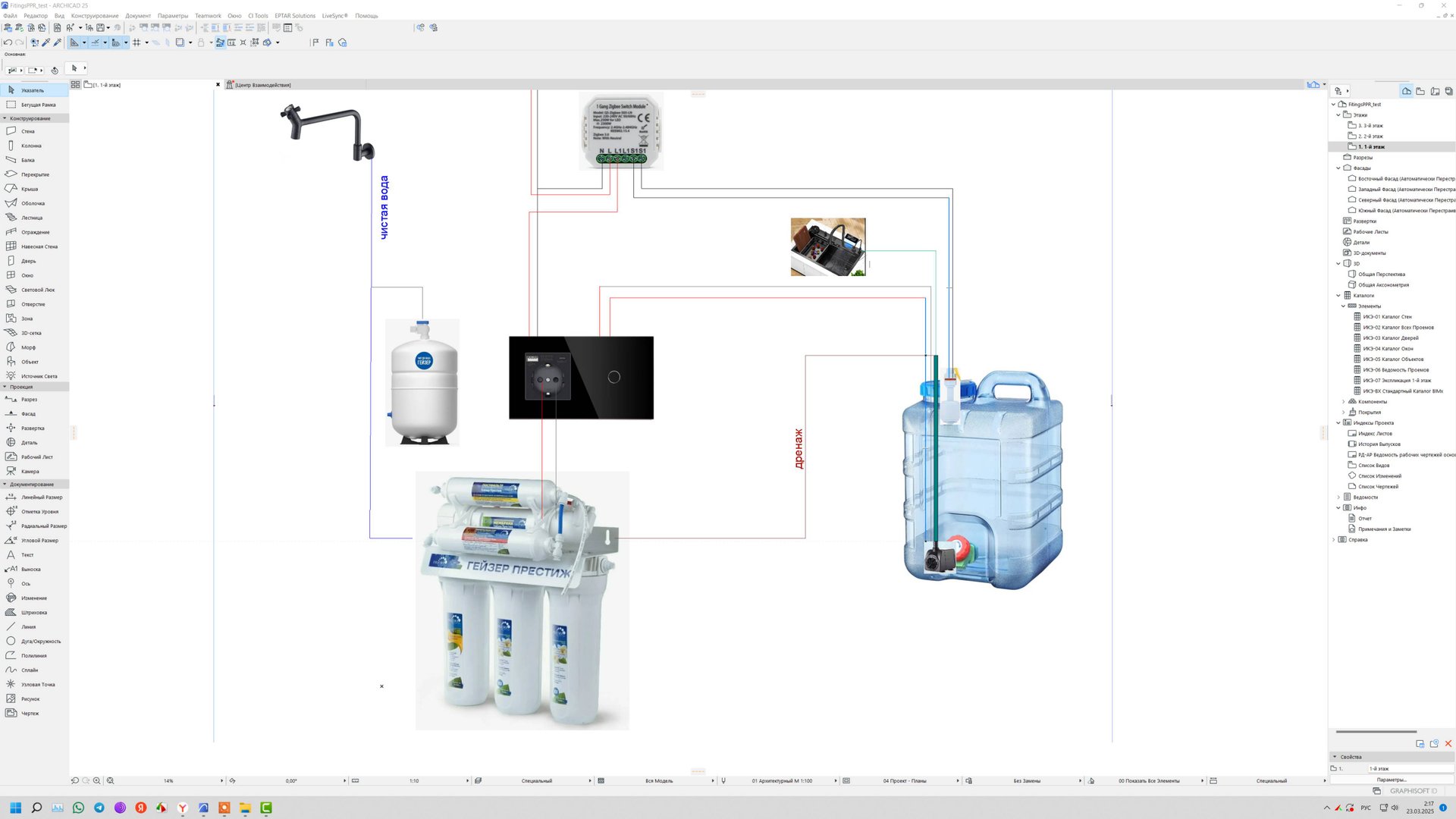Toggle the grid snap icon

click(x=136, y=42)
